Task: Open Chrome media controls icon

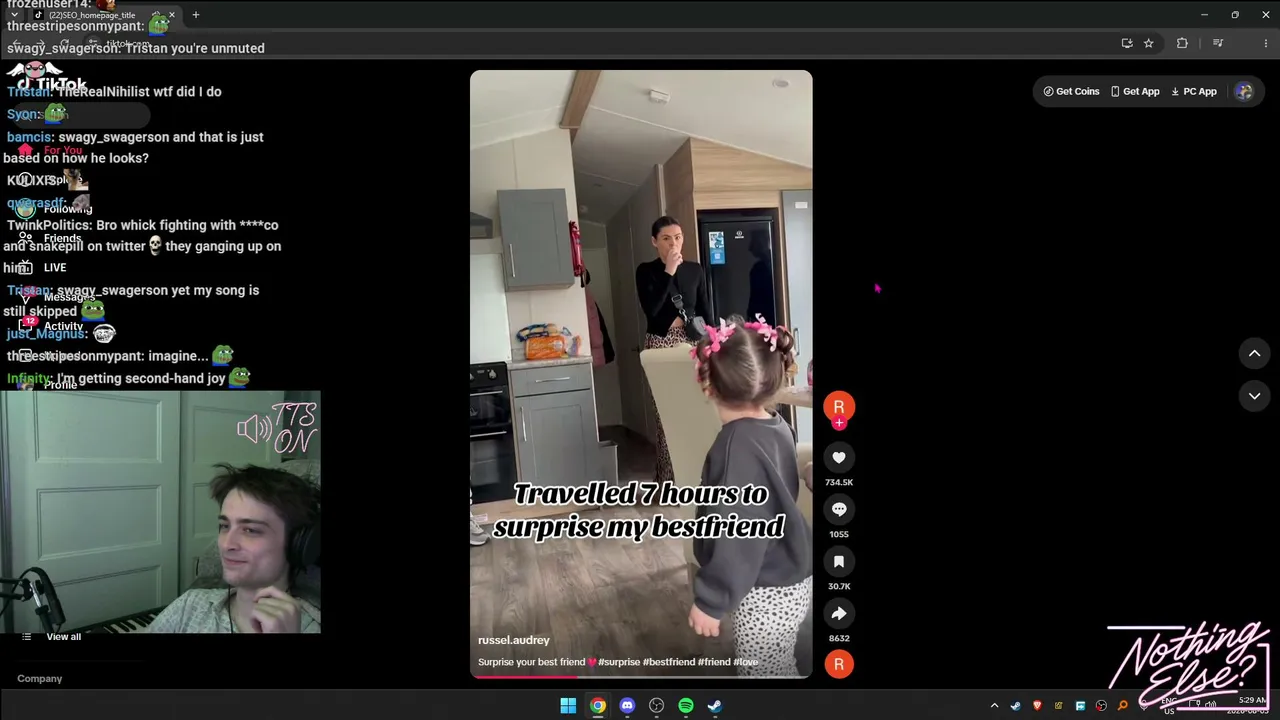Action: 1218,43
